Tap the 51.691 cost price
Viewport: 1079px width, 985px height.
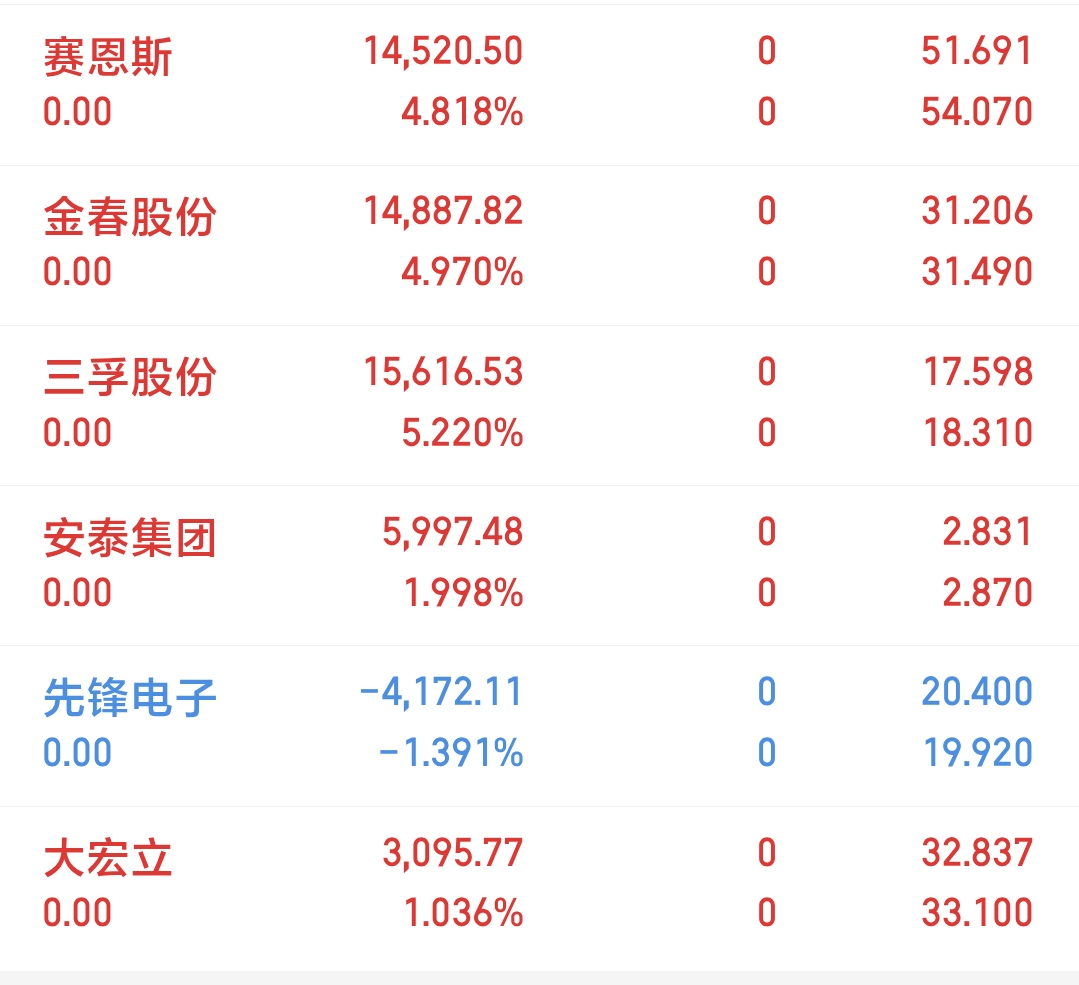pos(977,52)
